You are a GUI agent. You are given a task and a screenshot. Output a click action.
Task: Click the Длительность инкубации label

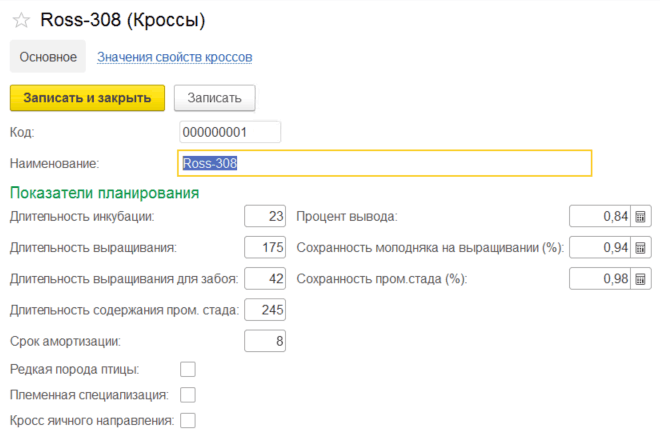pos(82,216)
